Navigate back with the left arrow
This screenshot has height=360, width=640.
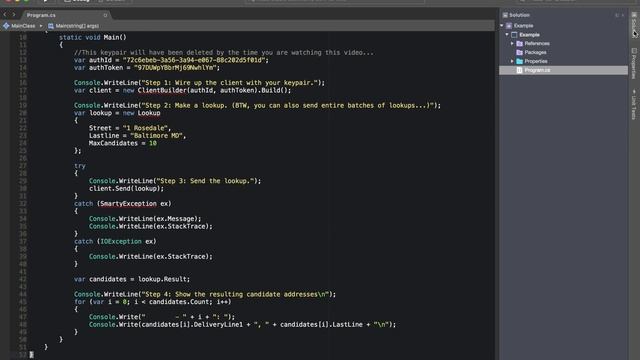pos(5,15)
